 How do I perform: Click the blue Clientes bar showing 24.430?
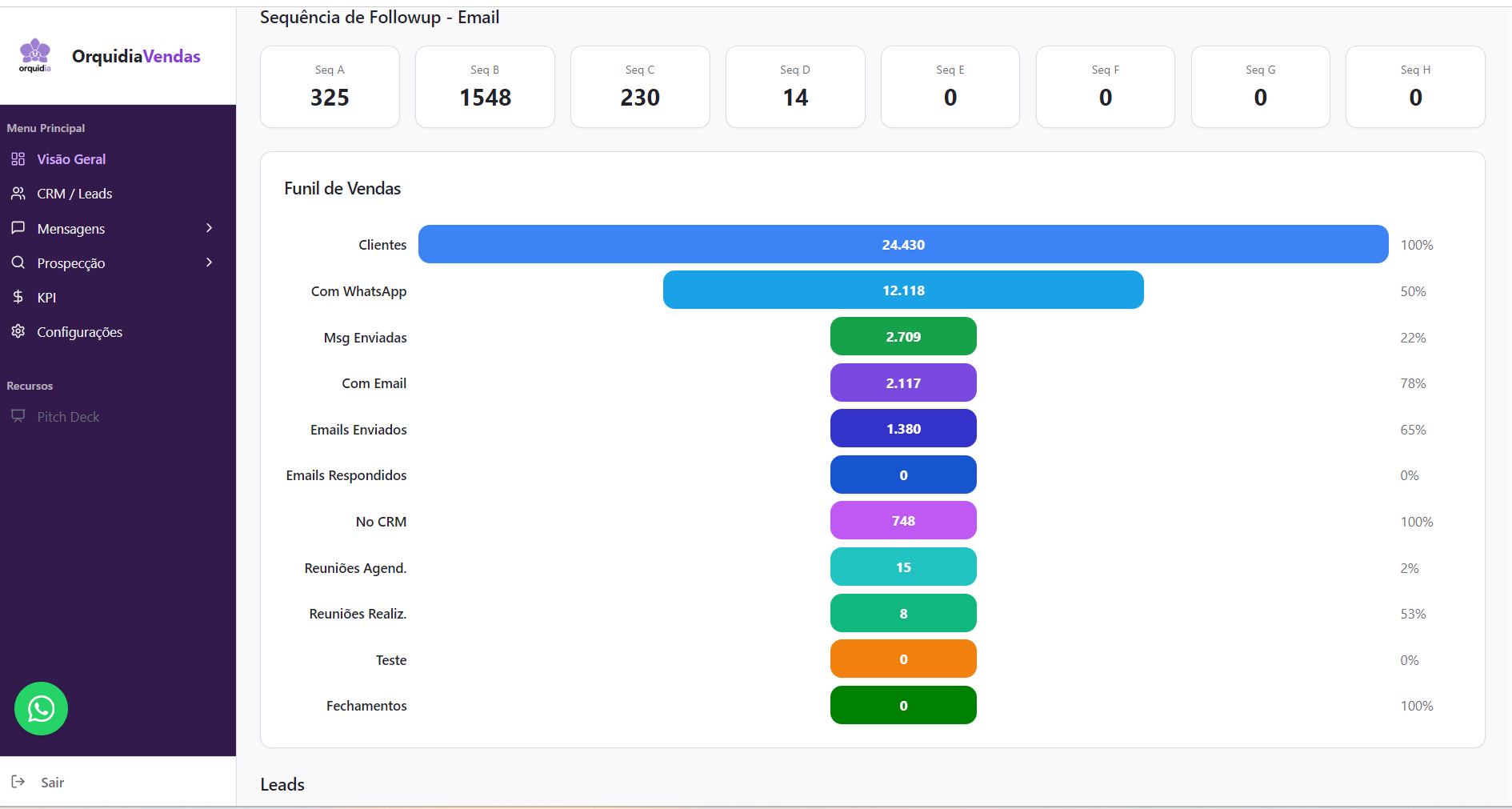point(903,244)
